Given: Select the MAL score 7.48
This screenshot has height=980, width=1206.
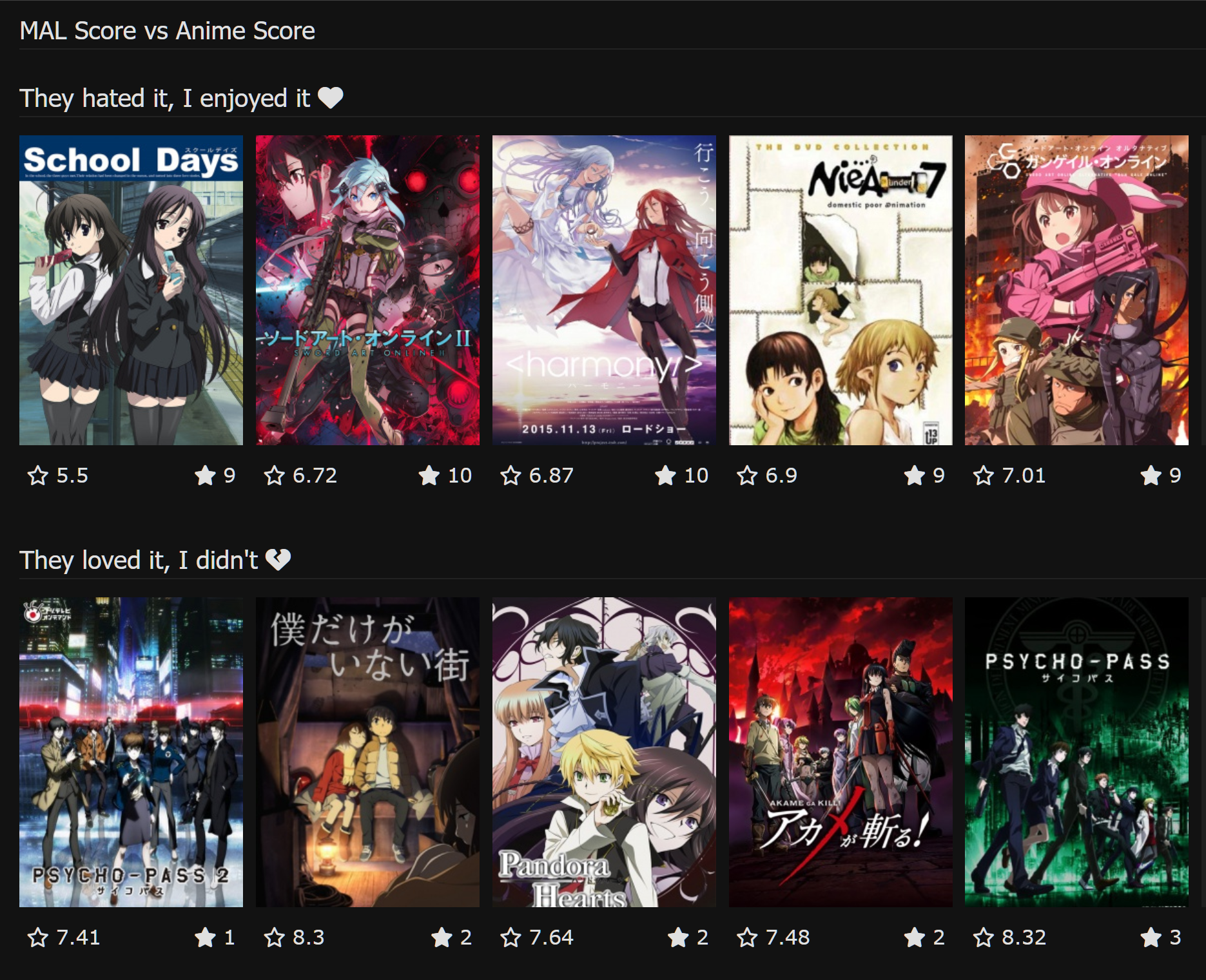Looking at the screenshot, I should pos(788,937).
